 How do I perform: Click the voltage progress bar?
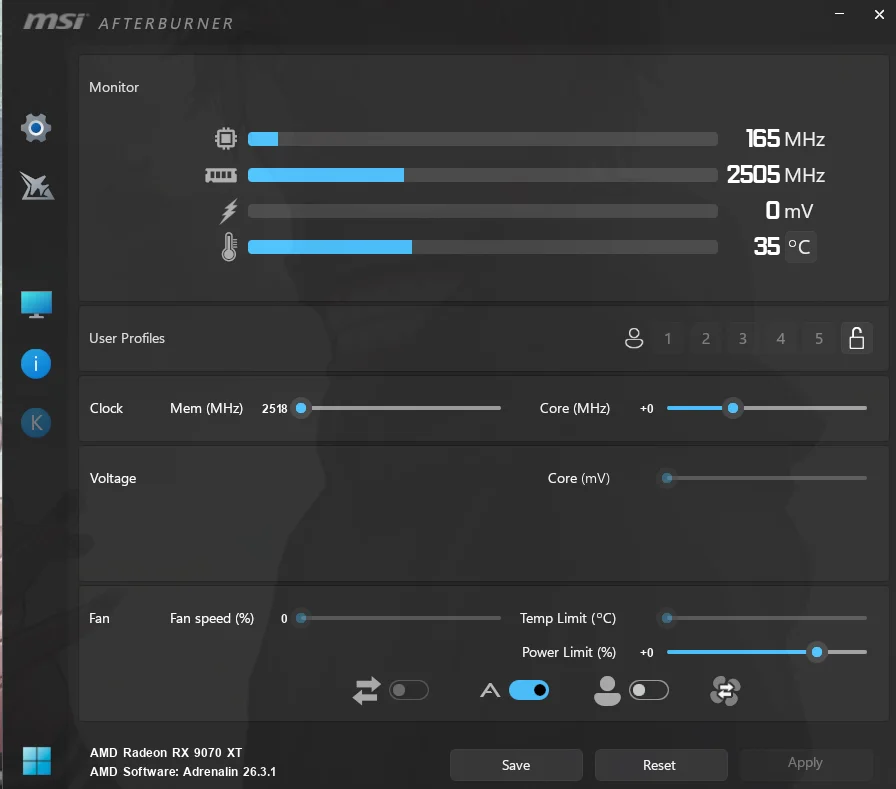[483, 211]
